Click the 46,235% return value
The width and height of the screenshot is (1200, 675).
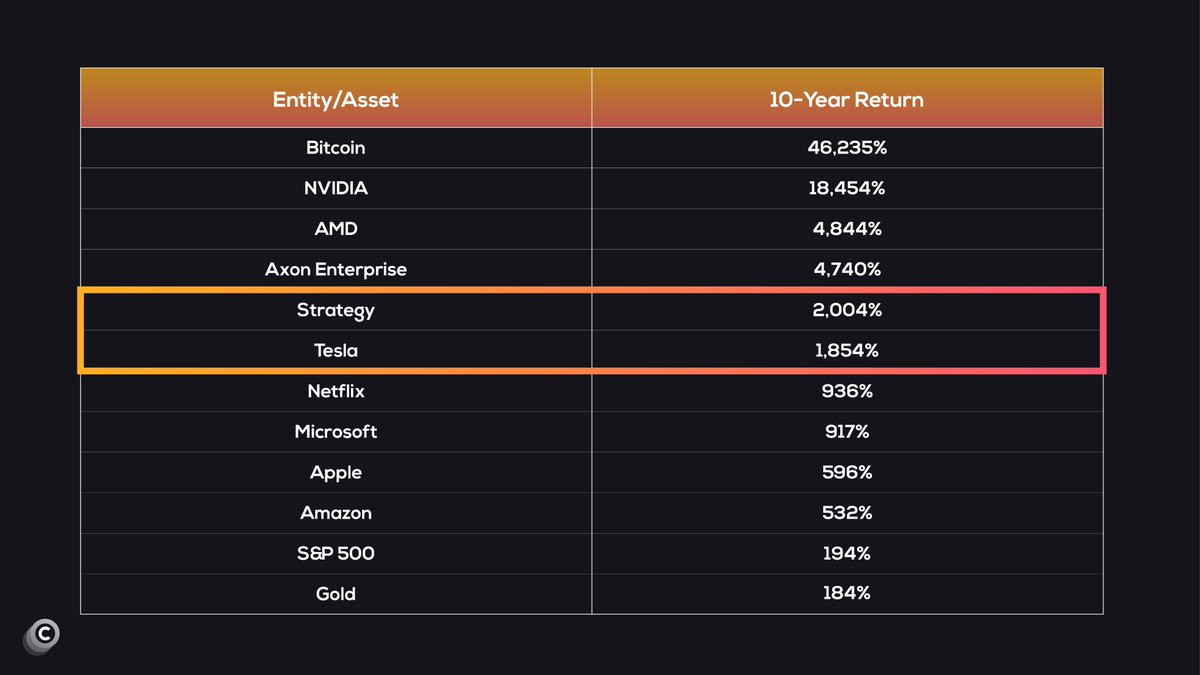pos(847,148)
